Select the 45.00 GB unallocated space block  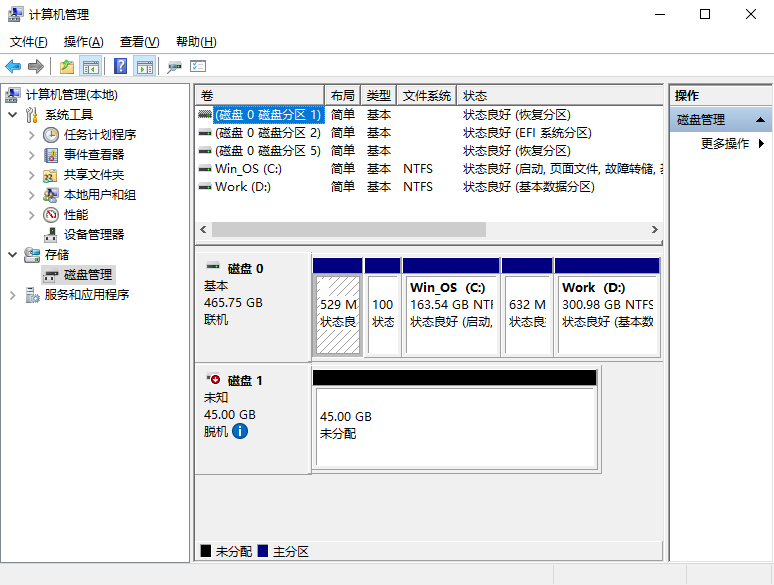tap(455, 427)
